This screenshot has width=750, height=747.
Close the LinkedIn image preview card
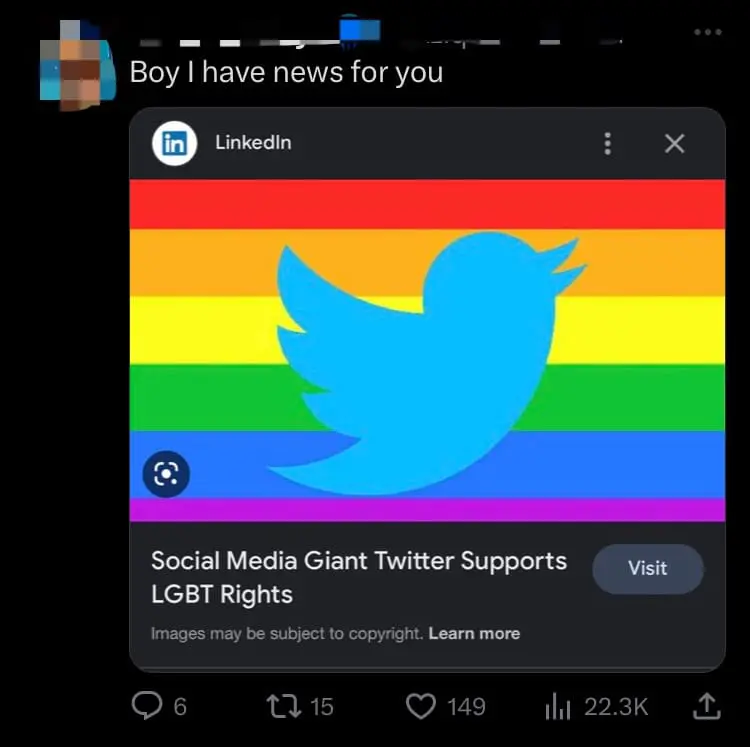tap(675, 143)
